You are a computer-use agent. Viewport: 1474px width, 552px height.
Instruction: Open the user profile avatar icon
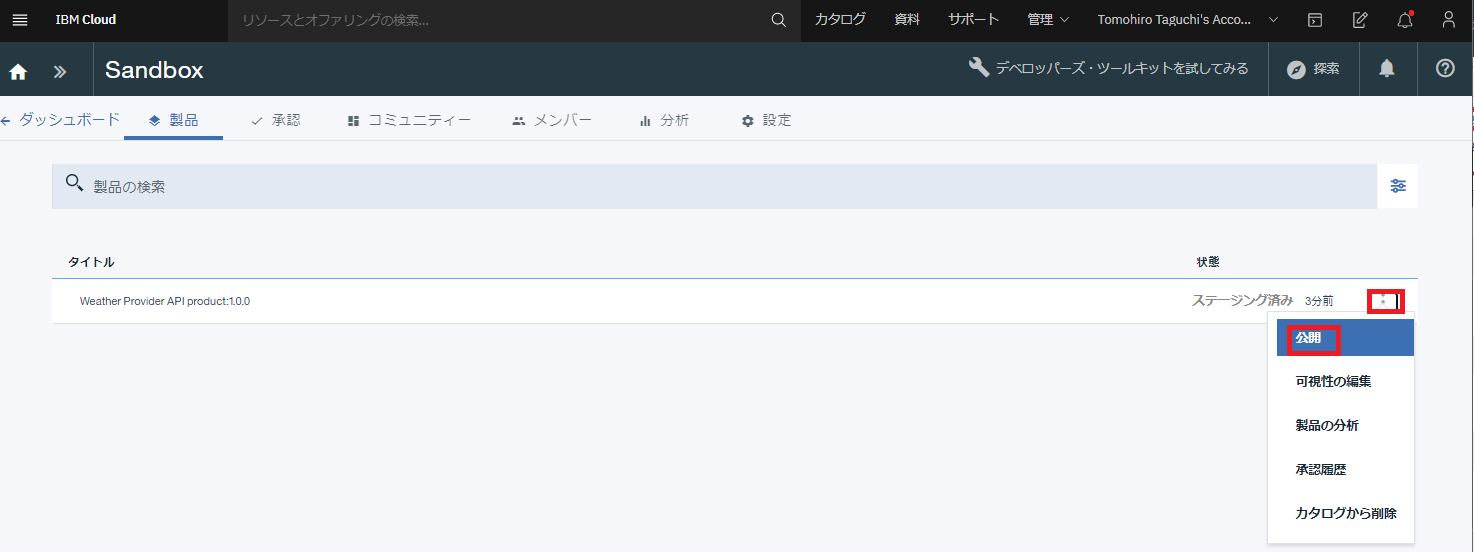click(x=1449, y=20)
